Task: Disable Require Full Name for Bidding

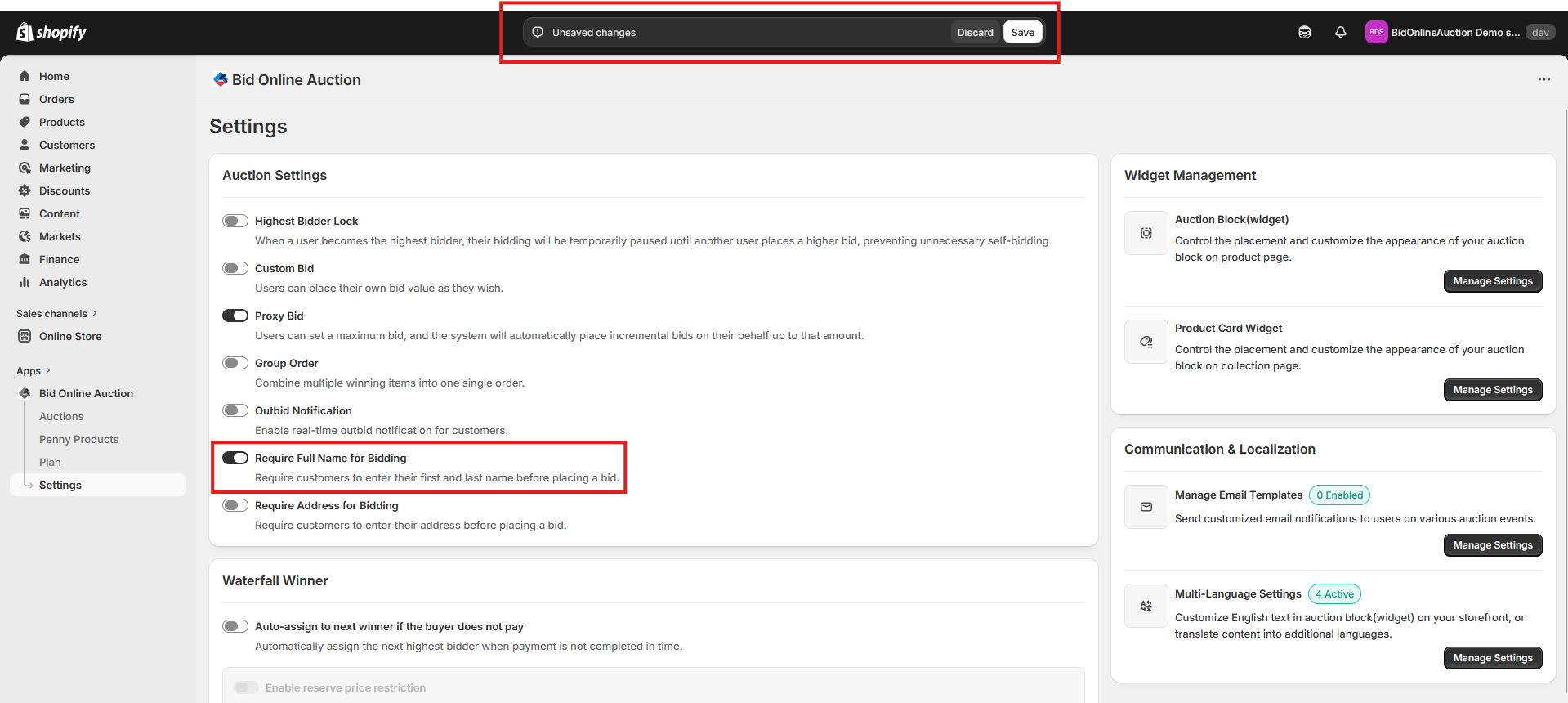Action: [x=235, y=458]
